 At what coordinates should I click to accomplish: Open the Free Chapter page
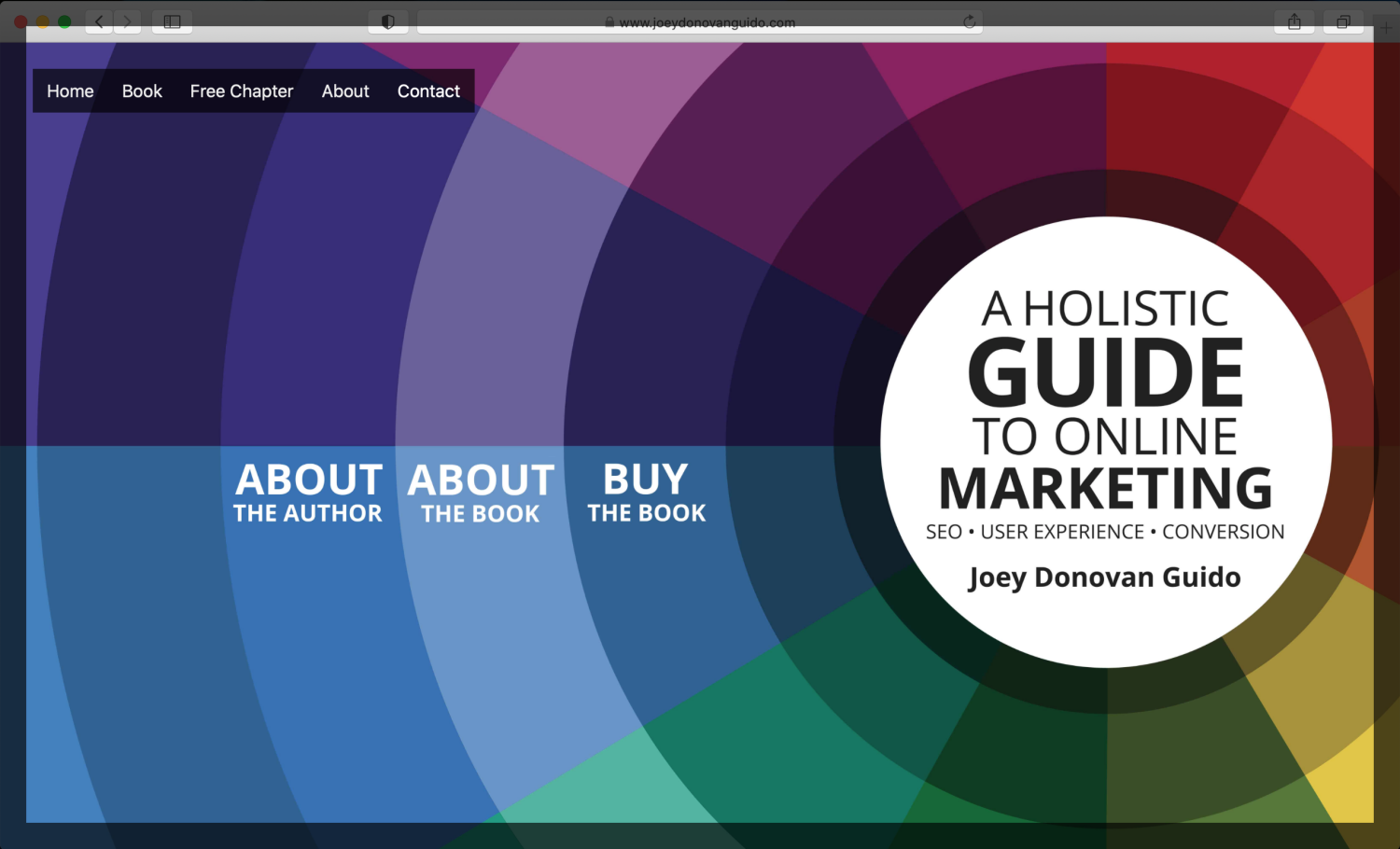point(242,91)
